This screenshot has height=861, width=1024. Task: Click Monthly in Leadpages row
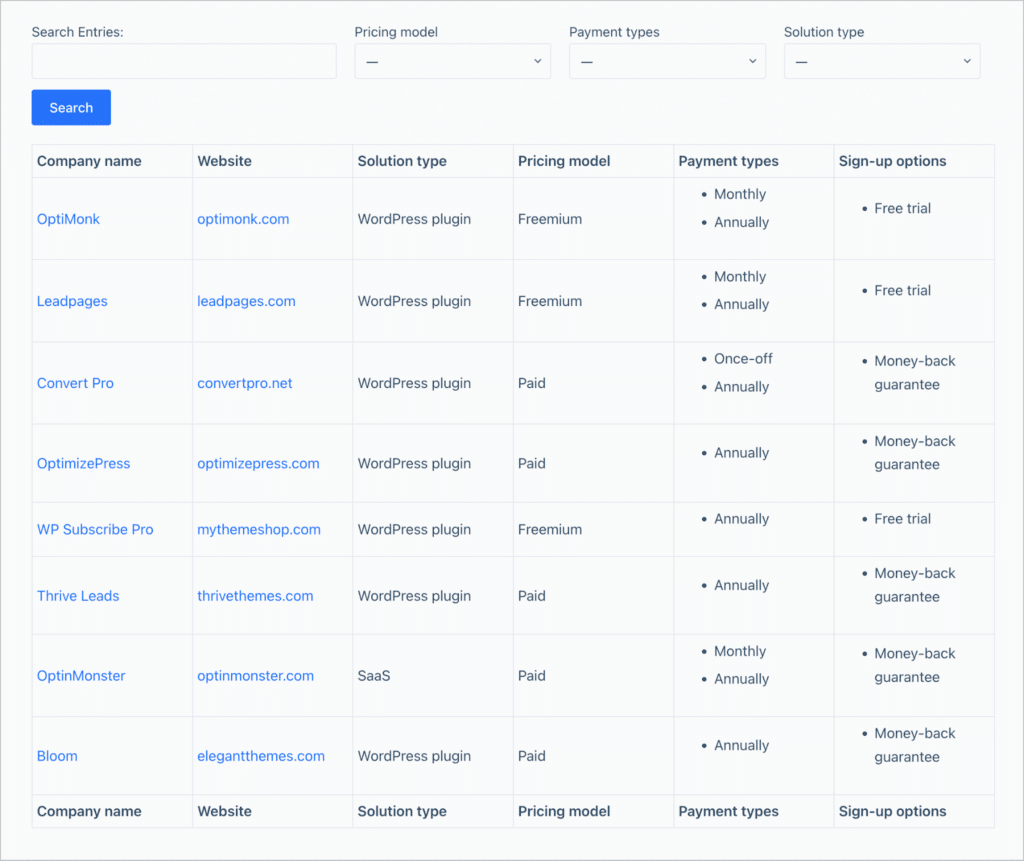click(740, 276)
